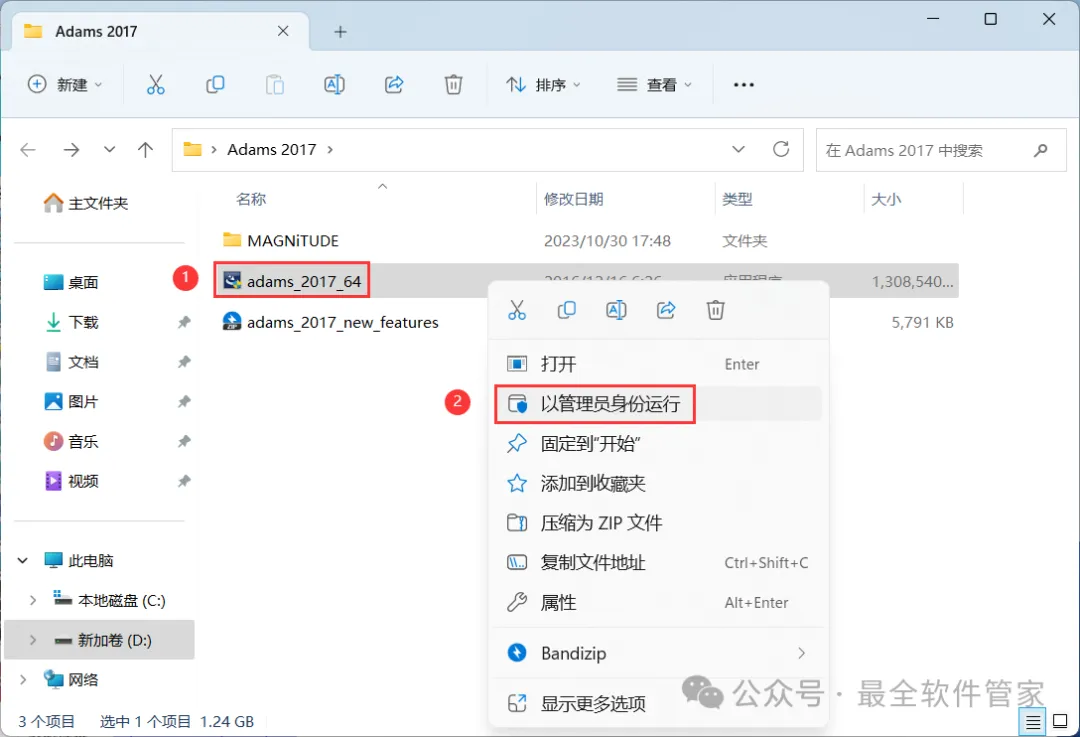Viewport: 1080px width, 737px height.
Task: Expand the Bandizip submenu arrow
Action: coord(801,653)
